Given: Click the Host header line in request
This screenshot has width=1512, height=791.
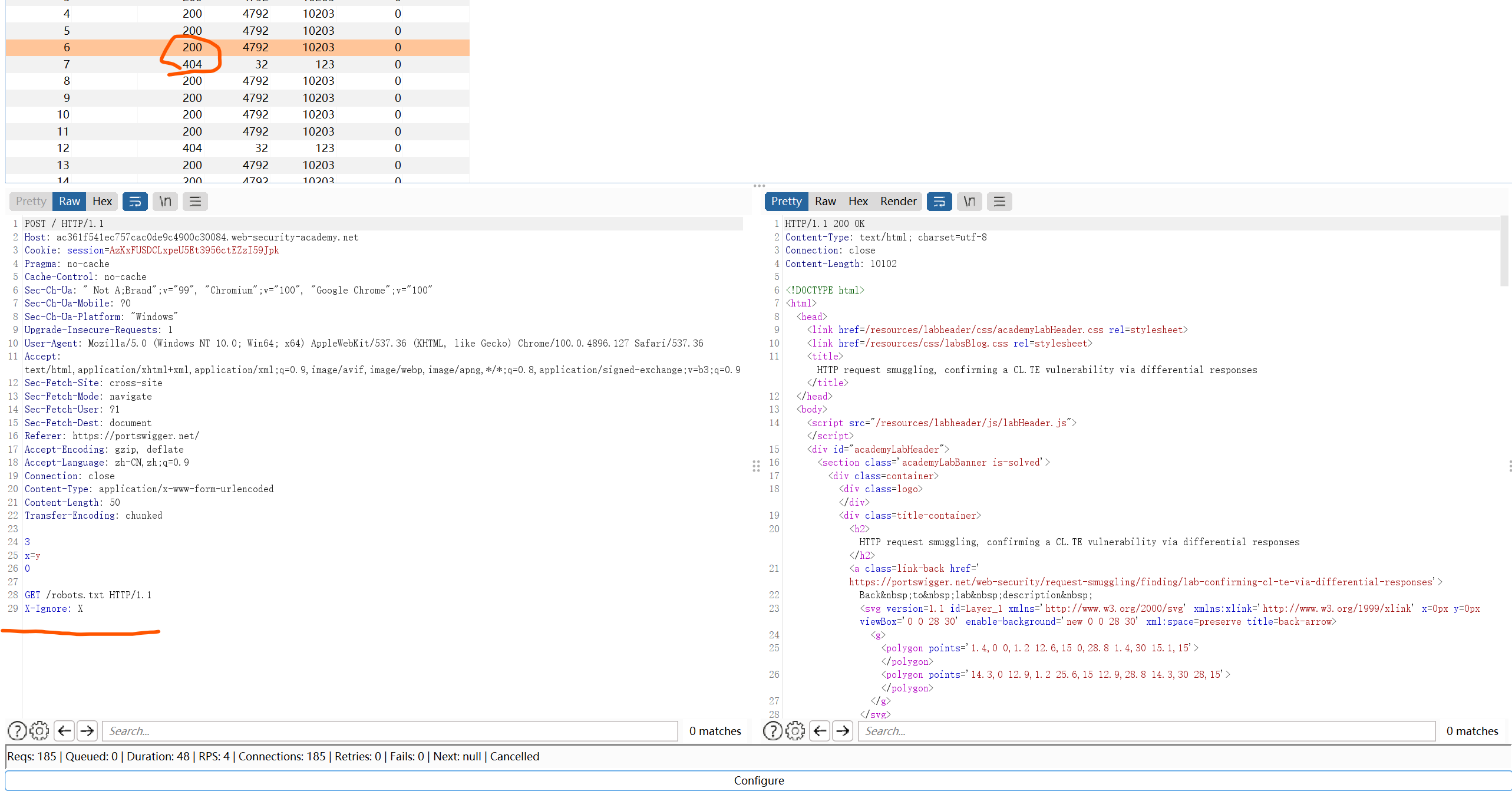Looking at the screenshot, I should [191, 237].
